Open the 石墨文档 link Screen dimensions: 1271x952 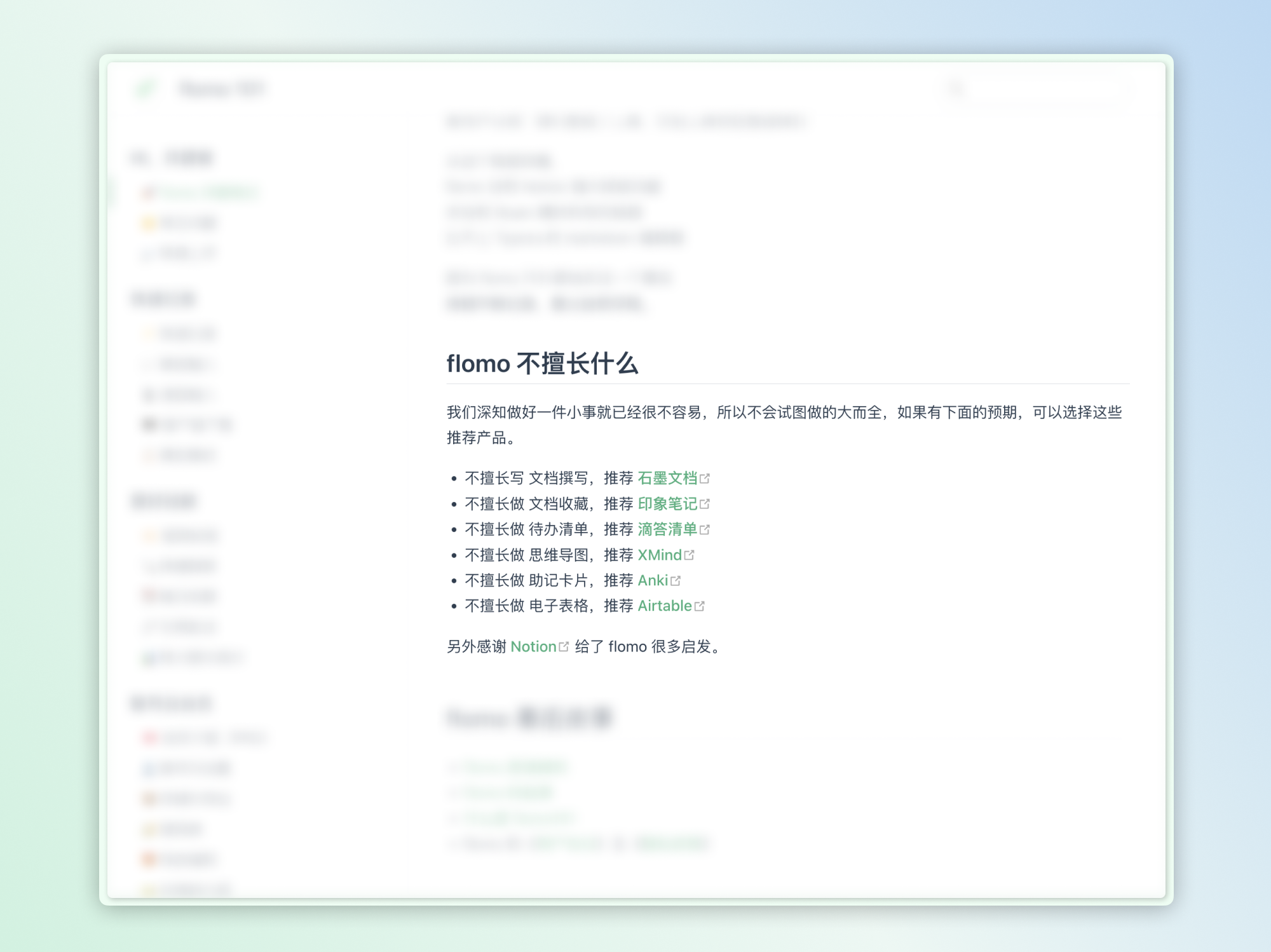pos(667,478)
